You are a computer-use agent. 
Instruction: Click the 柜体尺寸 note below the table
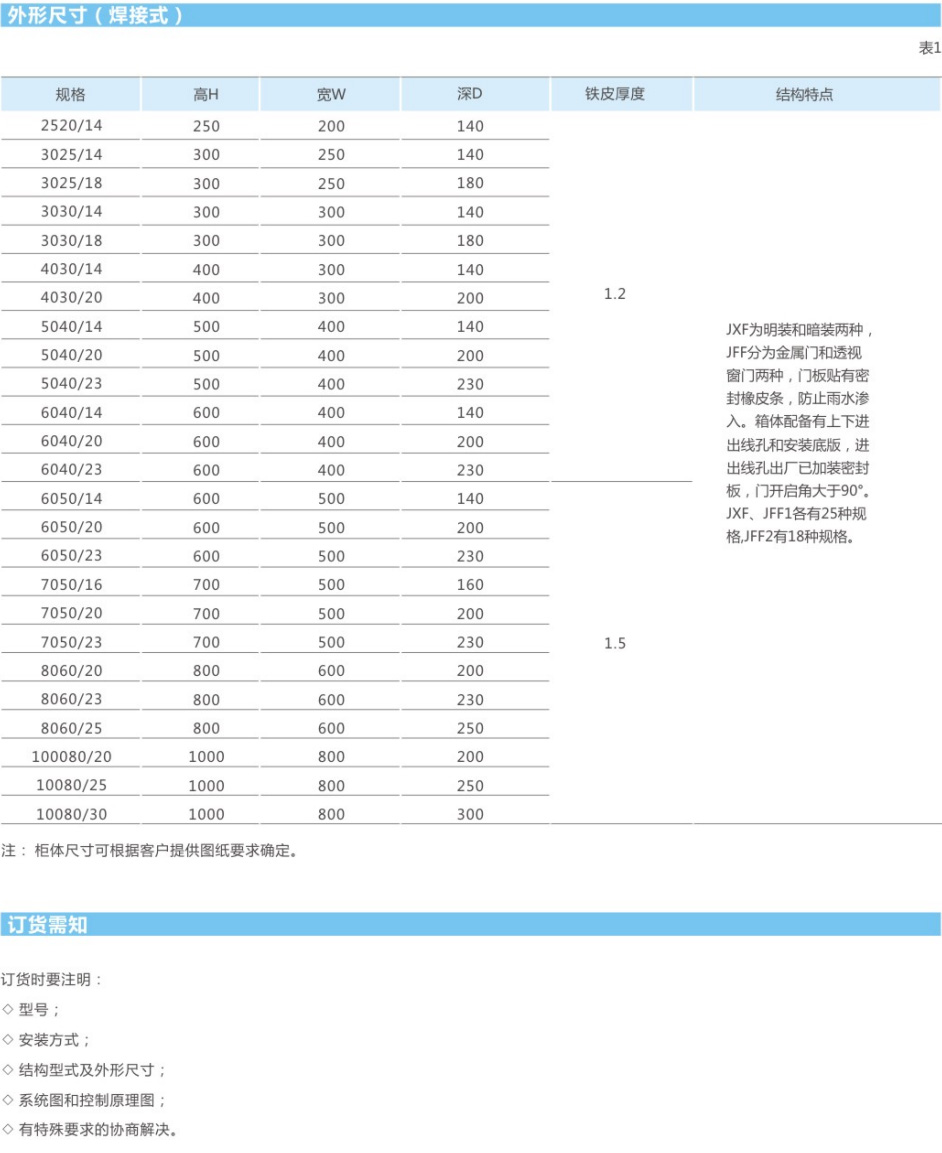click(x=150, y=852)
